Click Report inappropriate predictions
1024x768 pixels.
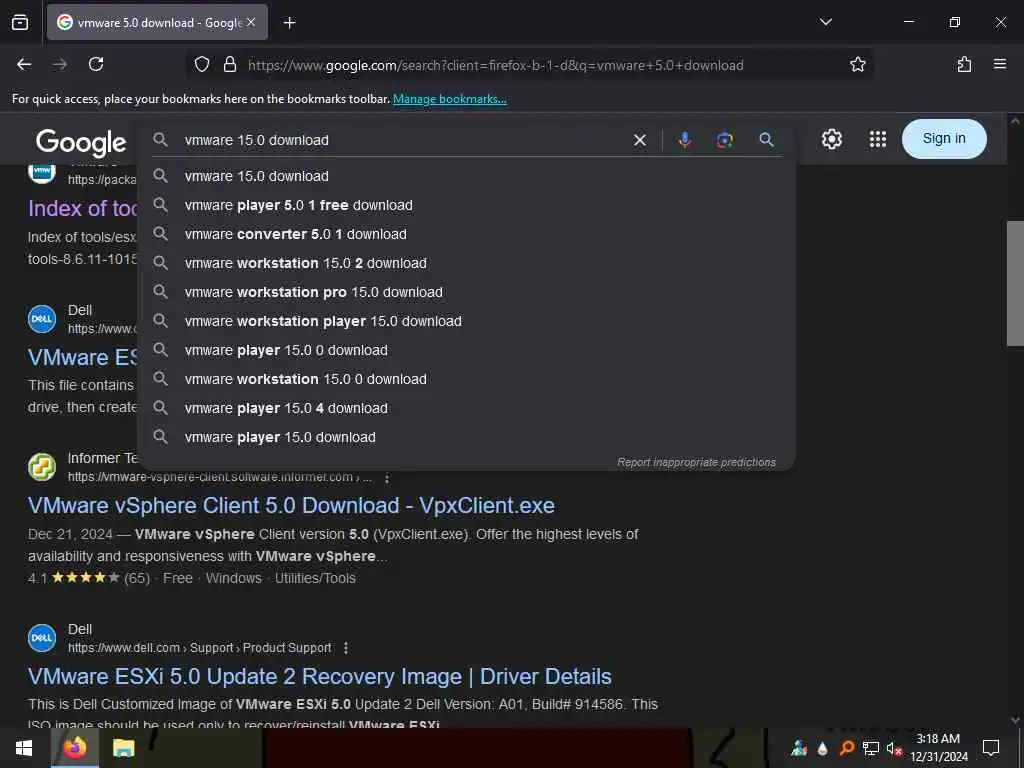tap(696, 462)
